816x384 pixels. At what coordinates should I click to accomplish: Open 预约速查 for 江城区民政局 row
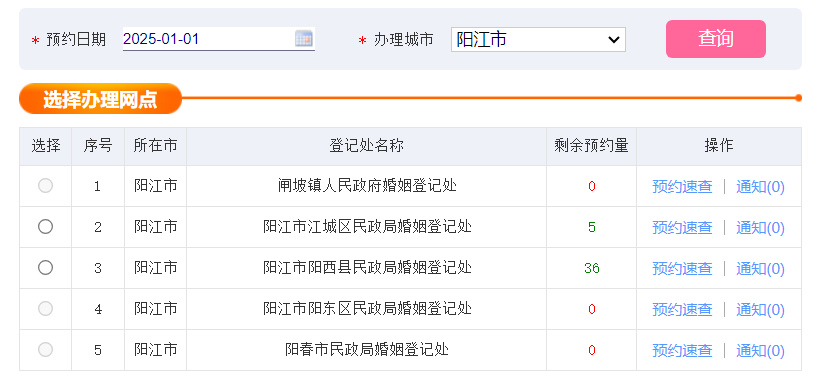(x=682, y=228)
